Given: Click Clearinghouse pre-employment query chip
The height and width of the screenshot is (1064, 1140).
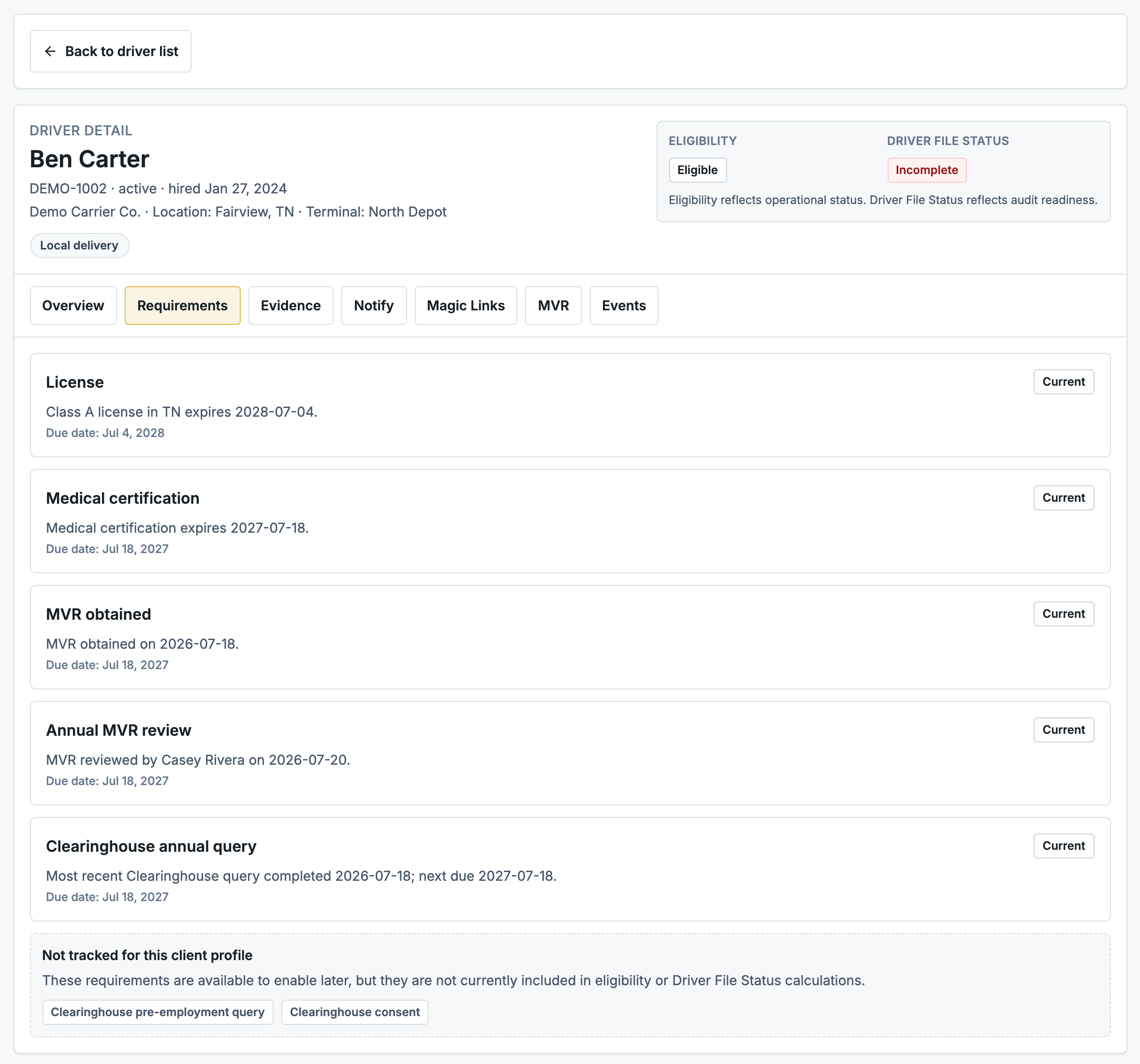Looking at the screenshot, I should coord(158,1012).
